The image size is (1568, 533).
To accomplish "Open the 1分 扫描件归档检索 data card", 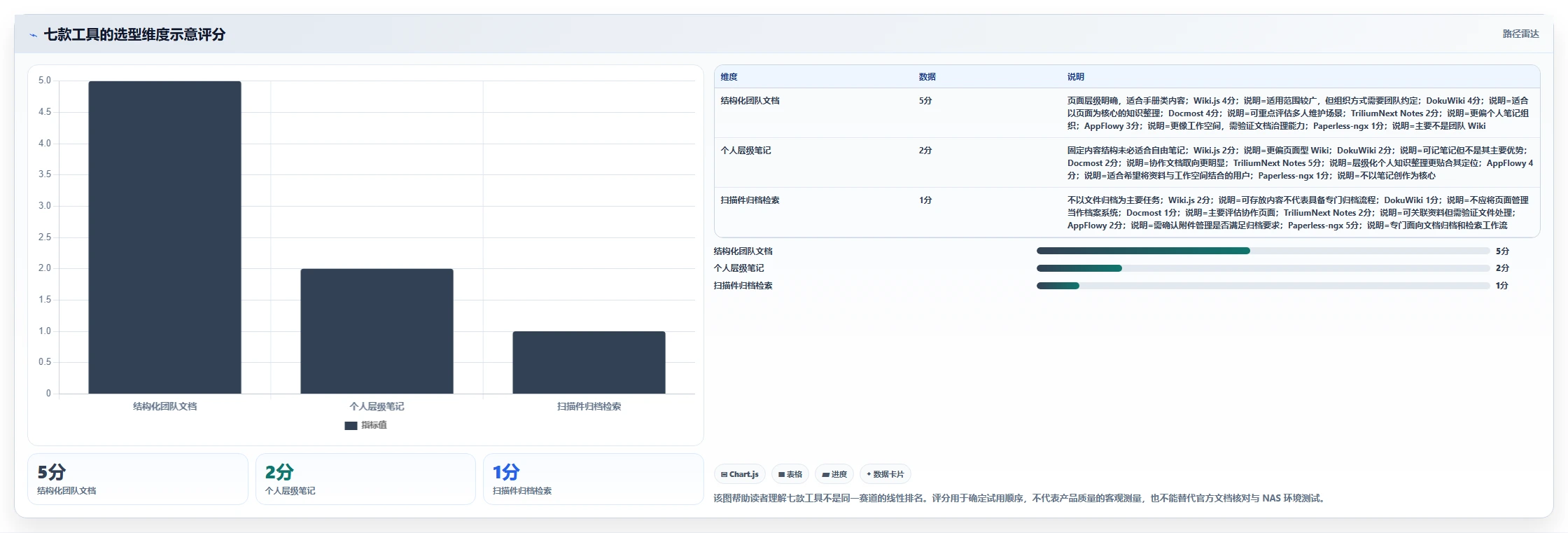I will [593, 479].
